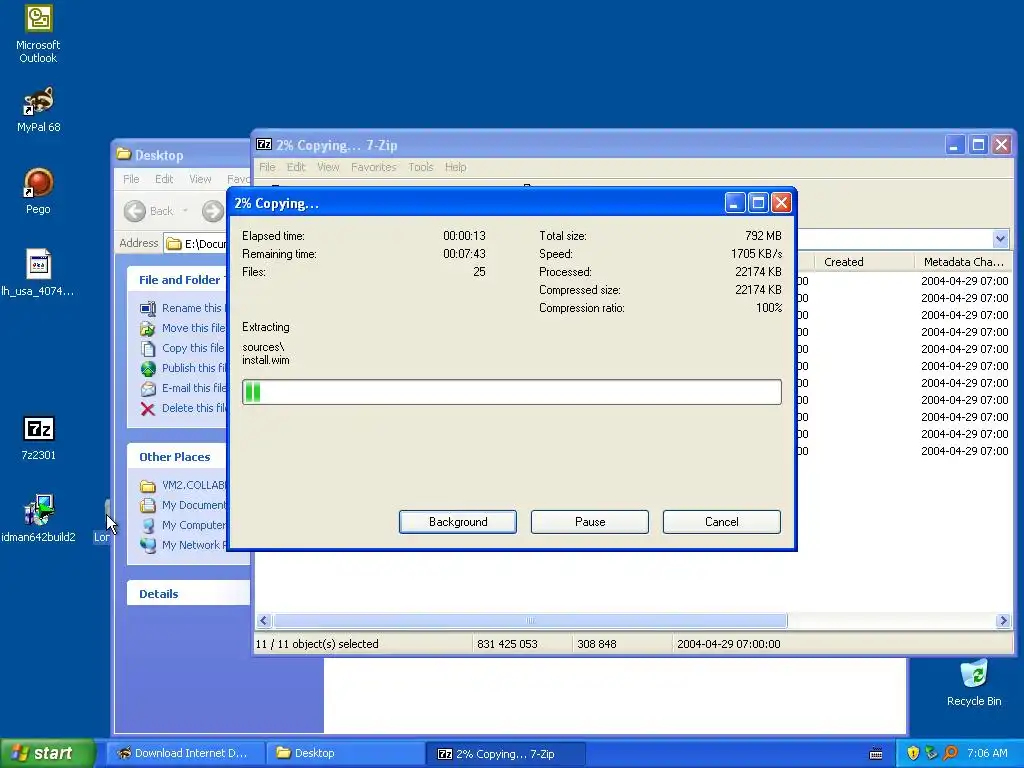
Task: Click the E-mail this file icon
Action: (148, 389)
